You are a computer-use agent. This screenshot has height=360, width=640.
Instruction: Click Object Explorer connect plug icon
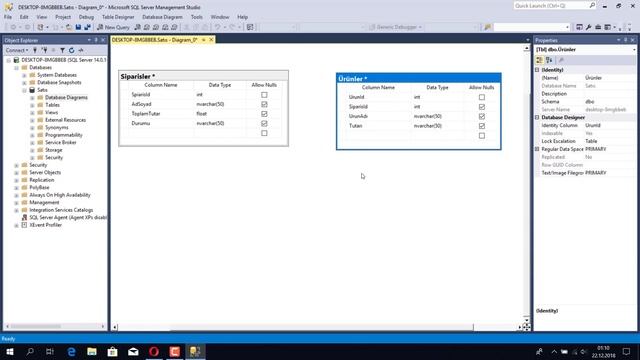(x=35, y=50)
